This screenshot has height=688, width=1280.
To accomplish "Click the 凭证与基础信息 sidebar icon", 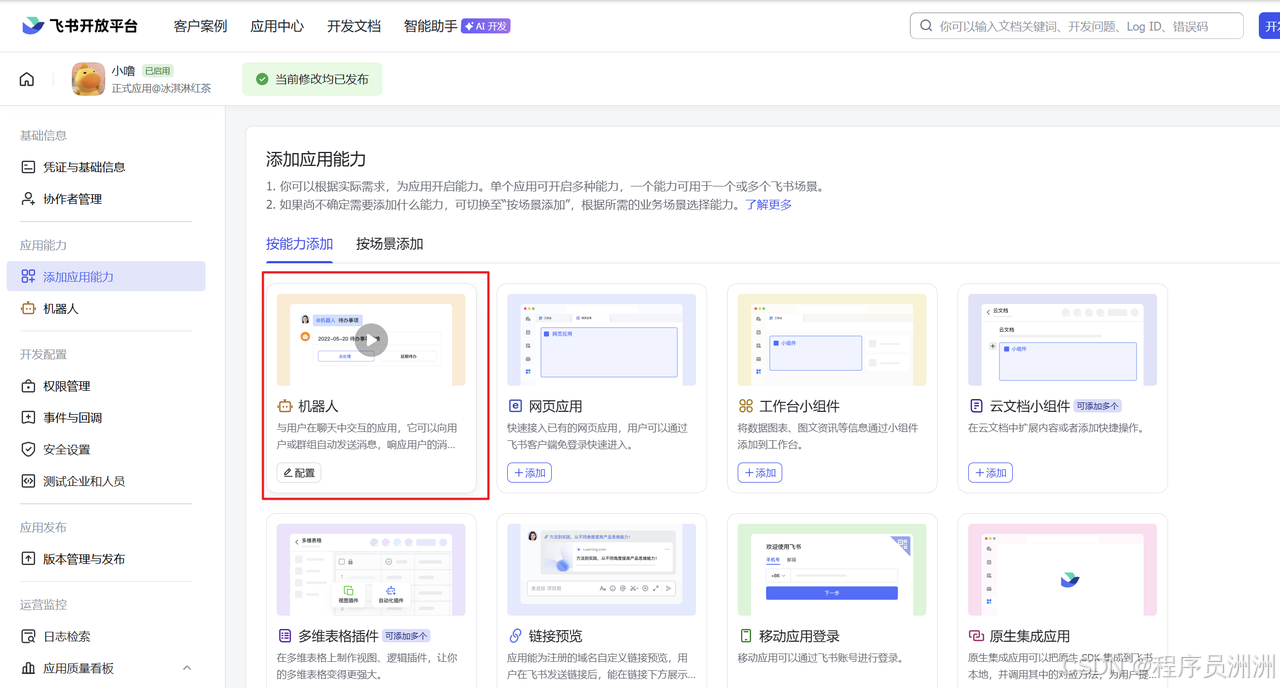I will coord(28,167).
